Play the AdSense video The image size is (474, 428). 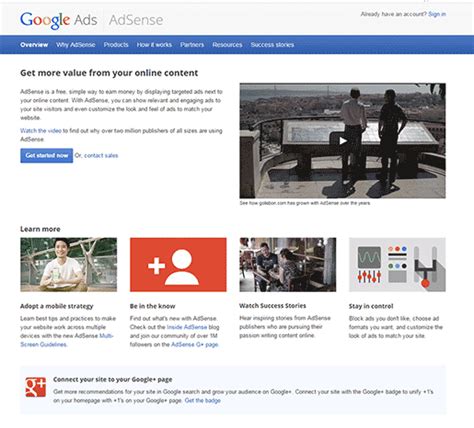click(x=342, y=141)
